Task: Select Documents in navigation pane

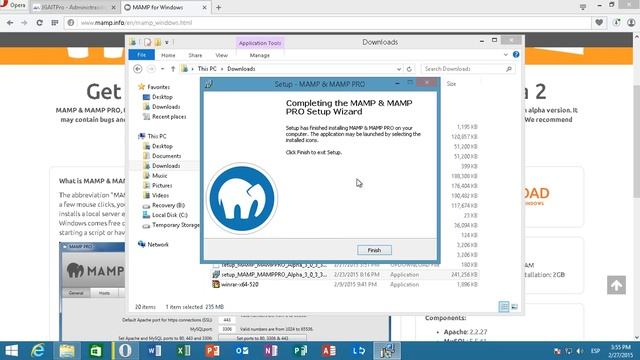Action: 166,156
